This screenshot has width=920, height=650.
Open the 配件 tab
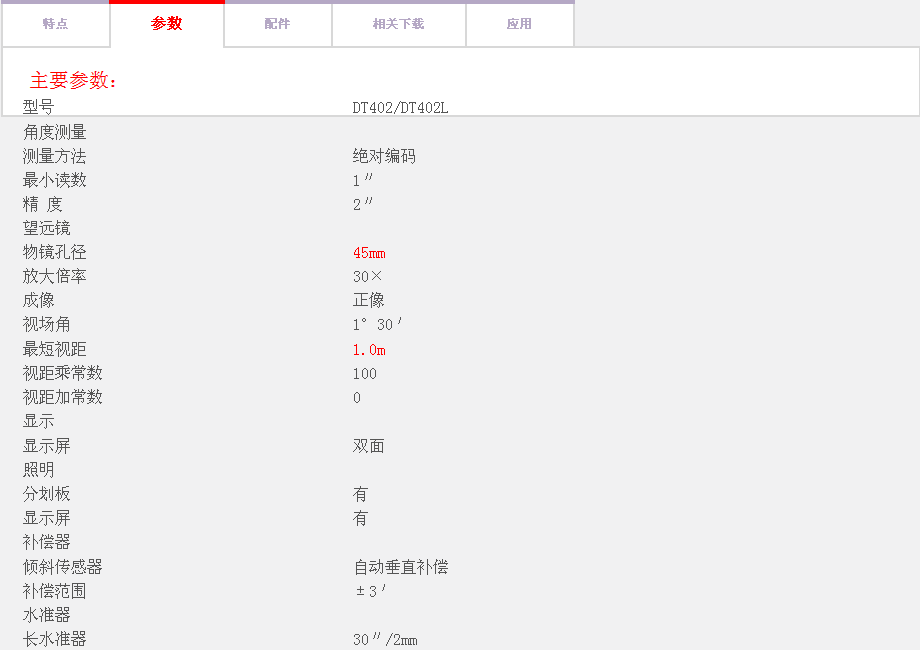(278, 24)
